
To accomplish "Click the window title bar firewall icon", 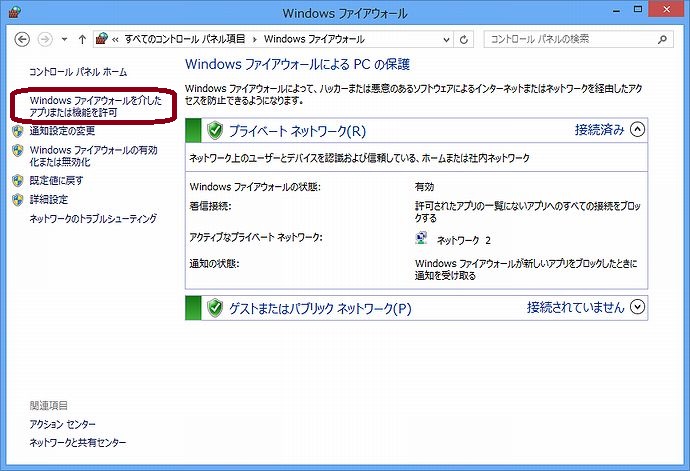I will (x=15, y=12).
